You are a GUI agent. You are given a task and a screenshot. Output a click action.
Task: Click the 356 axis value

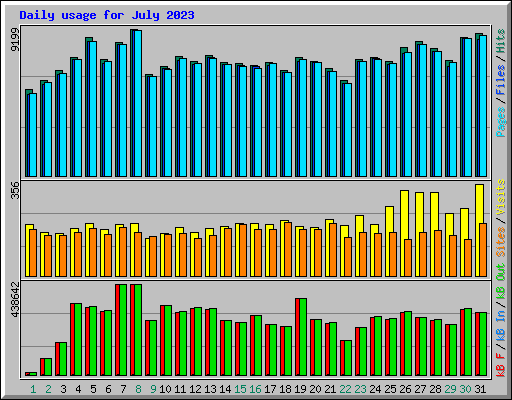(15, 190)
